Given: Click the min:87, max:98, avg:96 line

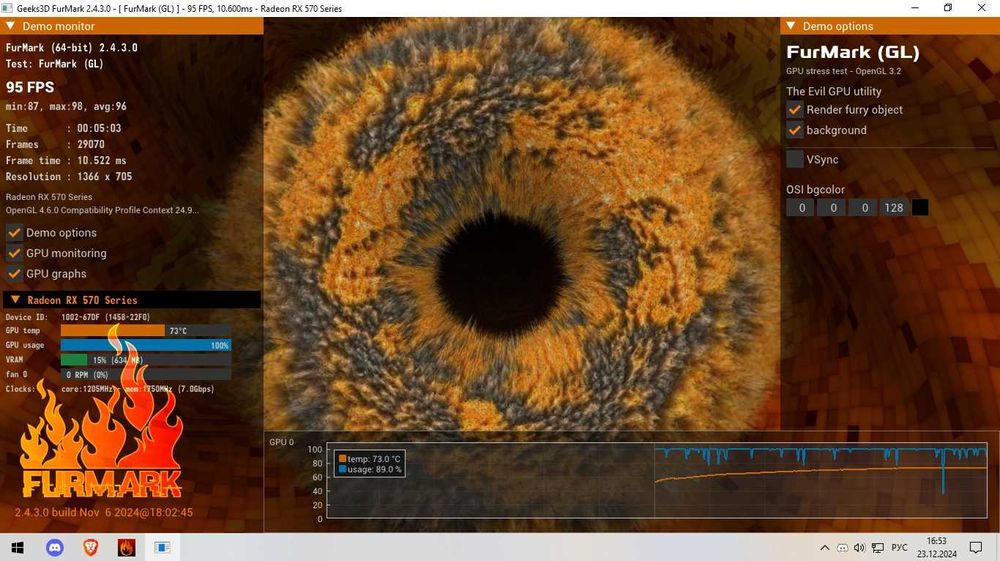Looking at the screenshot, I should click(66, 106).
